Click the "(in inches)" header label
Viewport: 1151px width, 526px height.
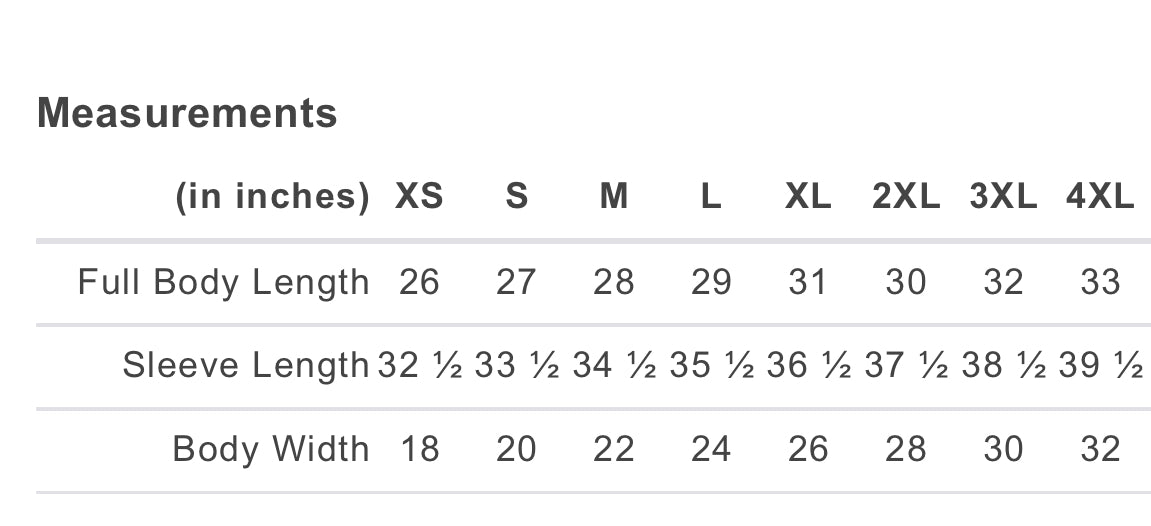(272, 197)
